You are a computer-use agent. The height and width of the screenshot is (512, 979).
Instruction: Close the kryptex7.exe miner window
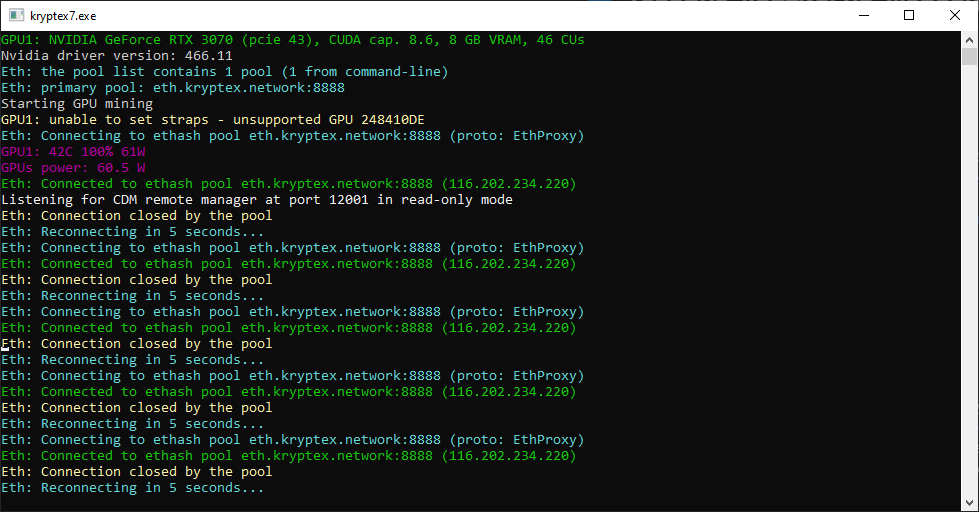pos(954,15)
